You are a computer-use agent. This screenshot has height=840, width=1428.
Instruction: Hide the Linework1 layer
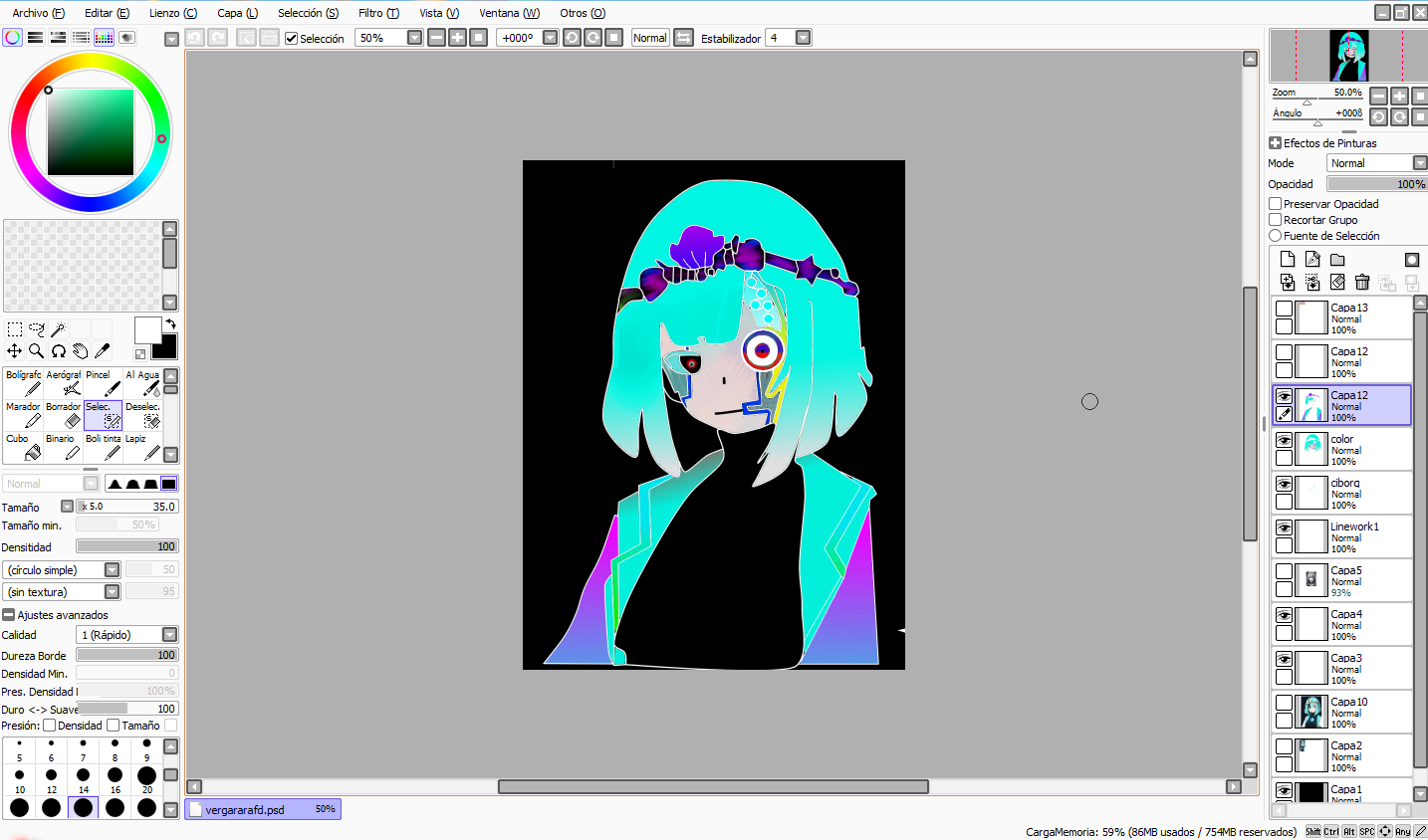pyautogui.click(x=1285, y=527)
